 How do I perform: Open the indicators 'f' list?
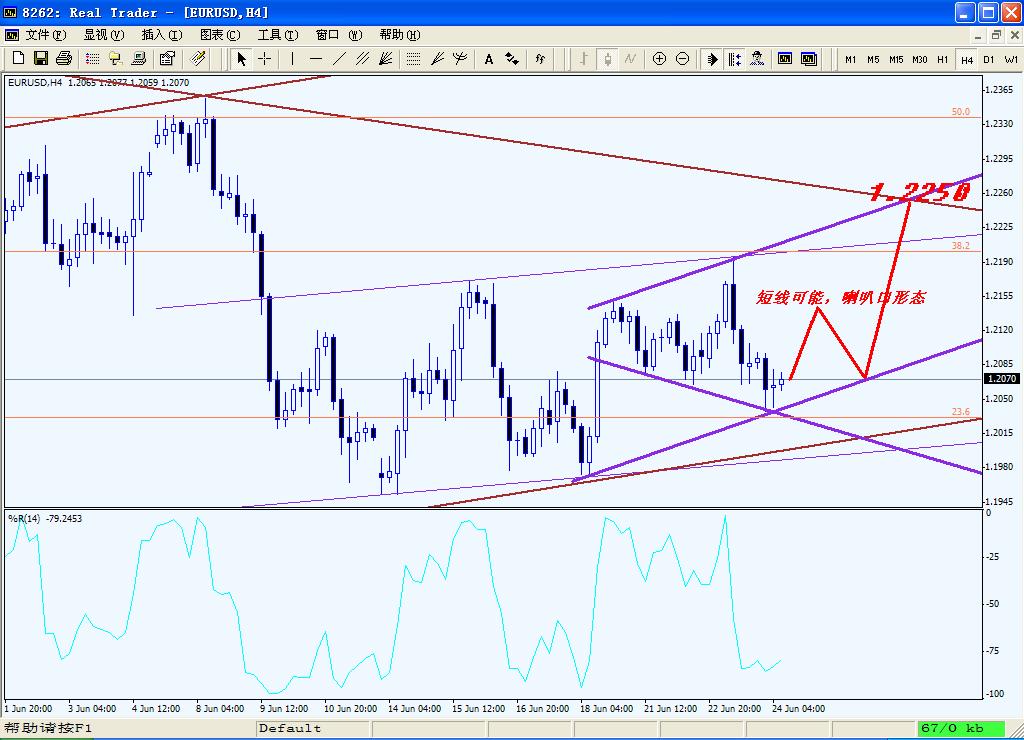(x=540, y=59)
